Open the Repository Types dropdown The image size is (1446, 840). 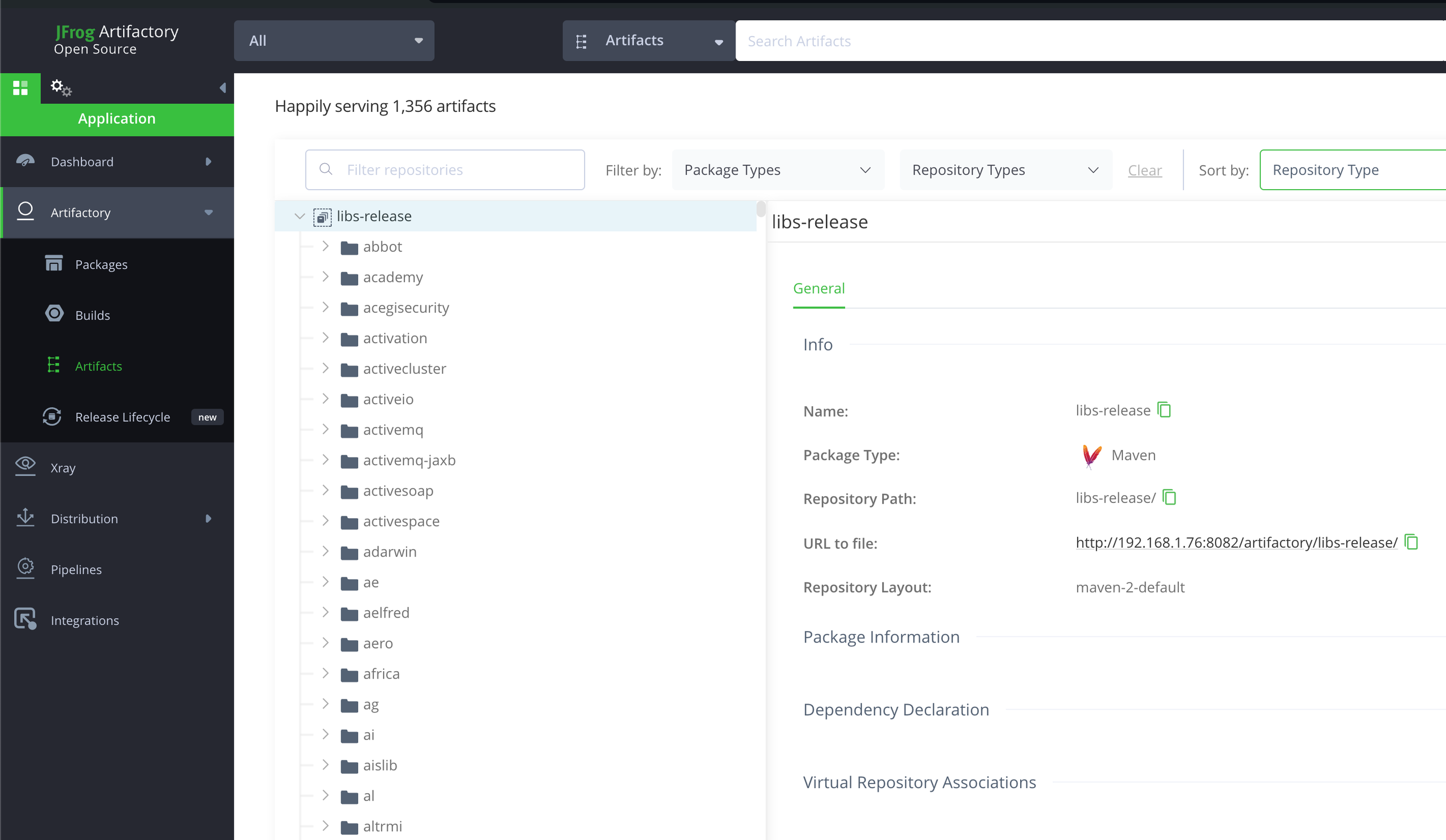tap(1005, 170)
